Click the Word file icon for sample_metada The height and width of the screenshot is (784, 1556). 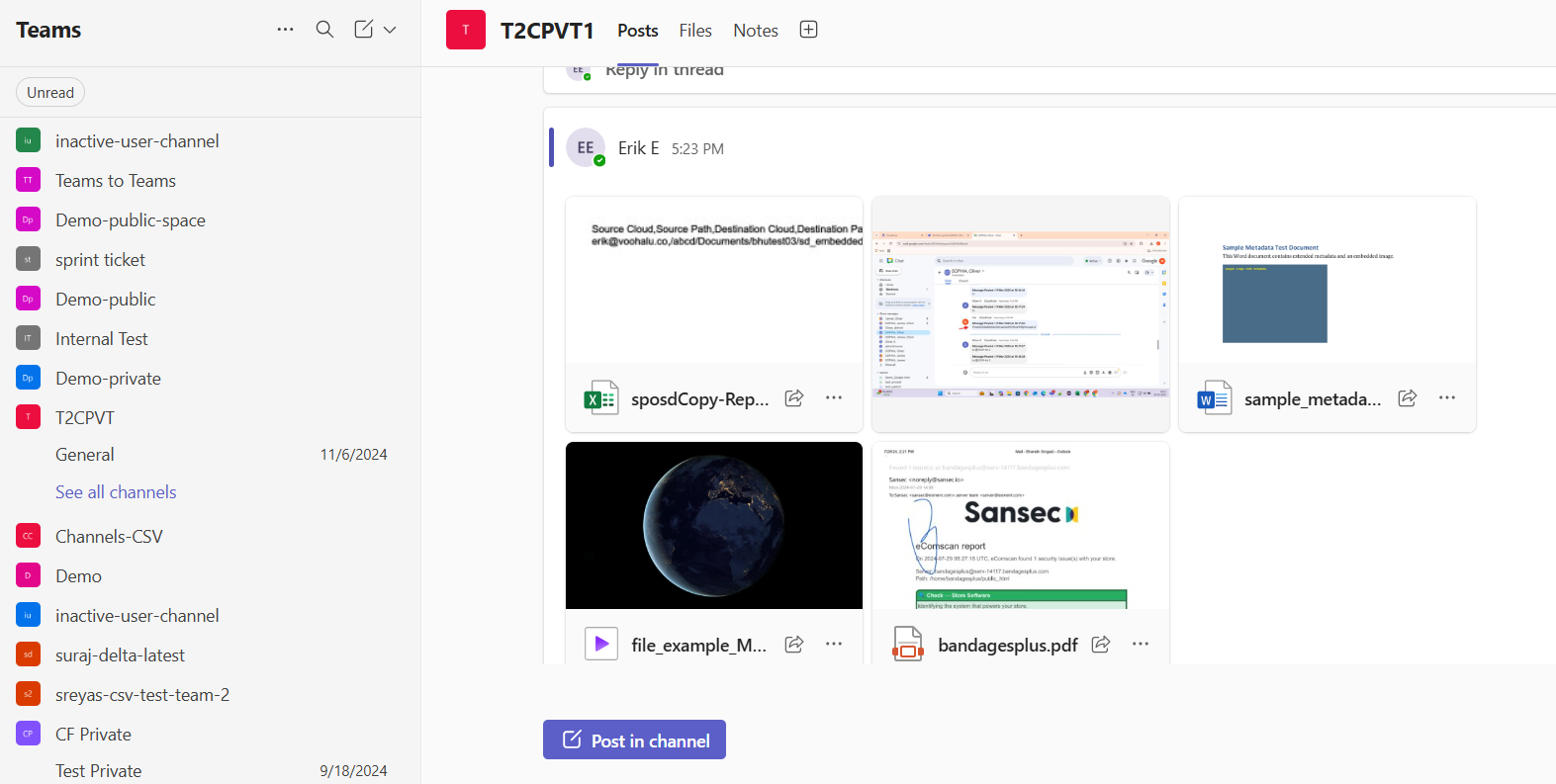pyautogui.click(x=1214, y=398)
